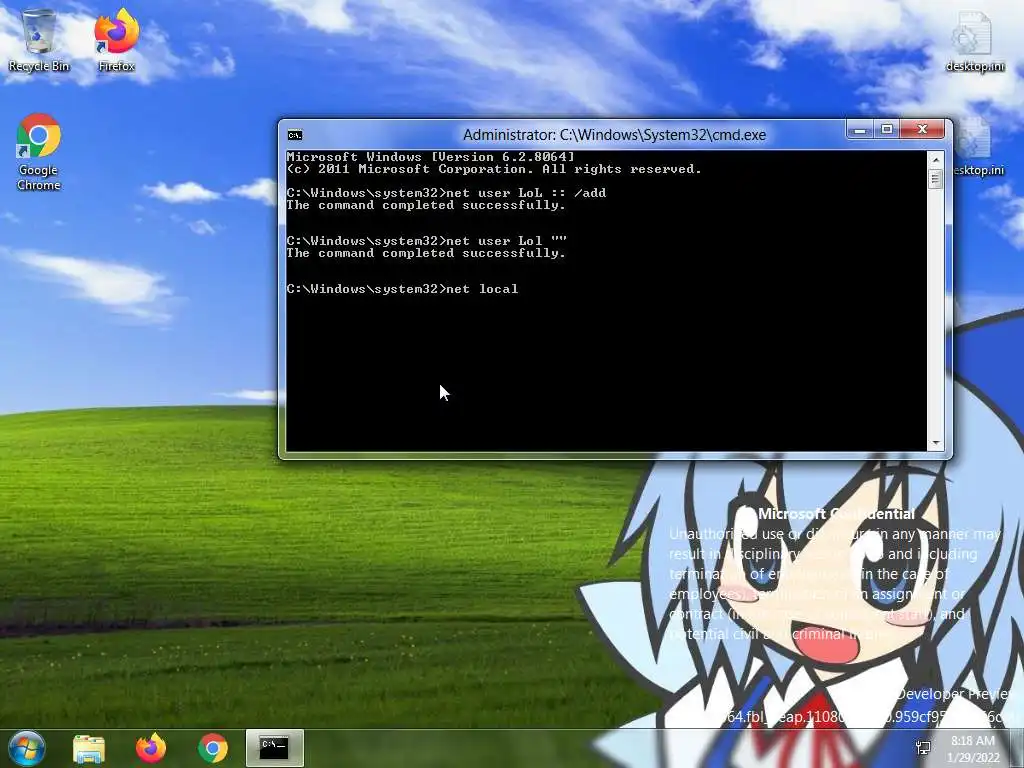
Task: Click the 'net user LoL :: /add' line
Action: [x=446, y=193]
